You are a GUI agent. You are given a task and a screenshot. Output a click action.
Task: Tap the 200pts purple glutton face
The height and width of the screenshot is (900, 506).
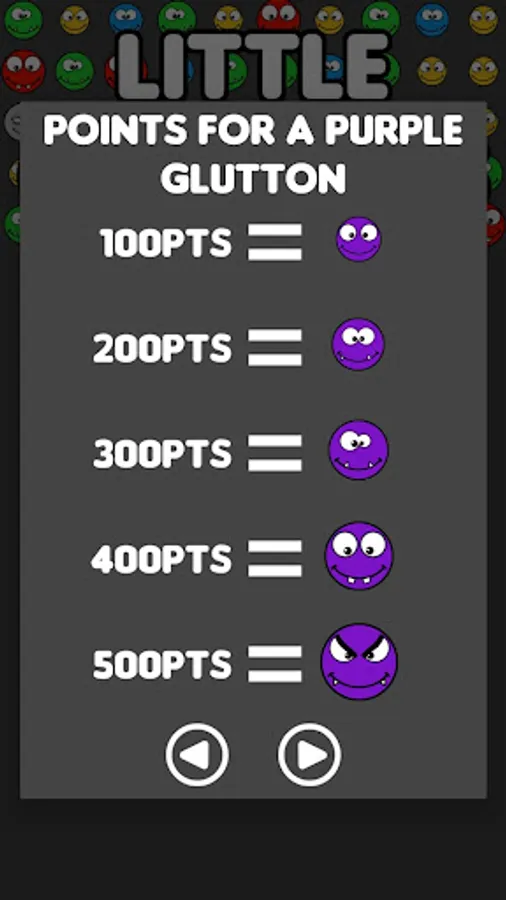pos(358,344)
